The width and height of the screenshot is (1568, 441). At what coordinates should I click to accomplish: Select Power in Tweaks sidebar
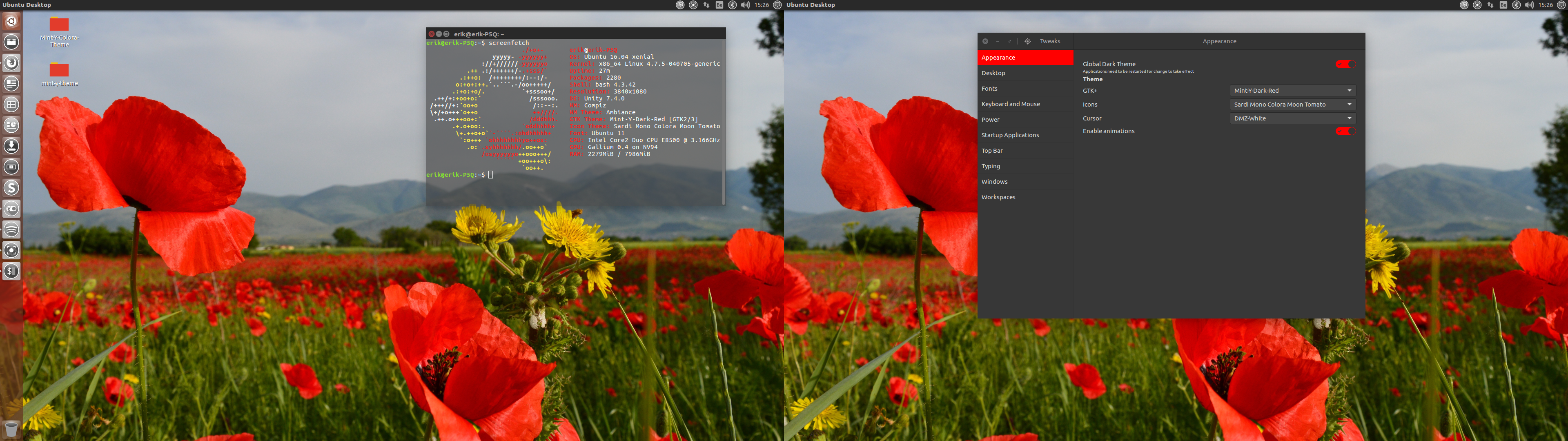[x=1025, y=119]
